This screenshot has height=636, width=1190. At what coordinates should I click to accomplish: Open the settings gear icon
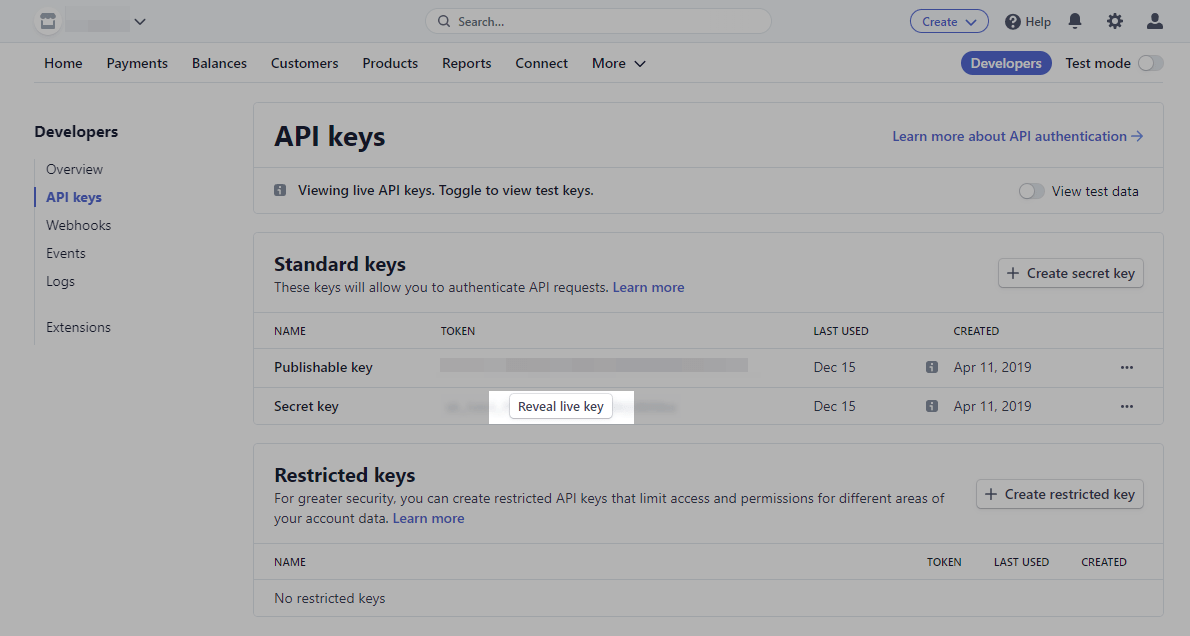click(1115, 21)
